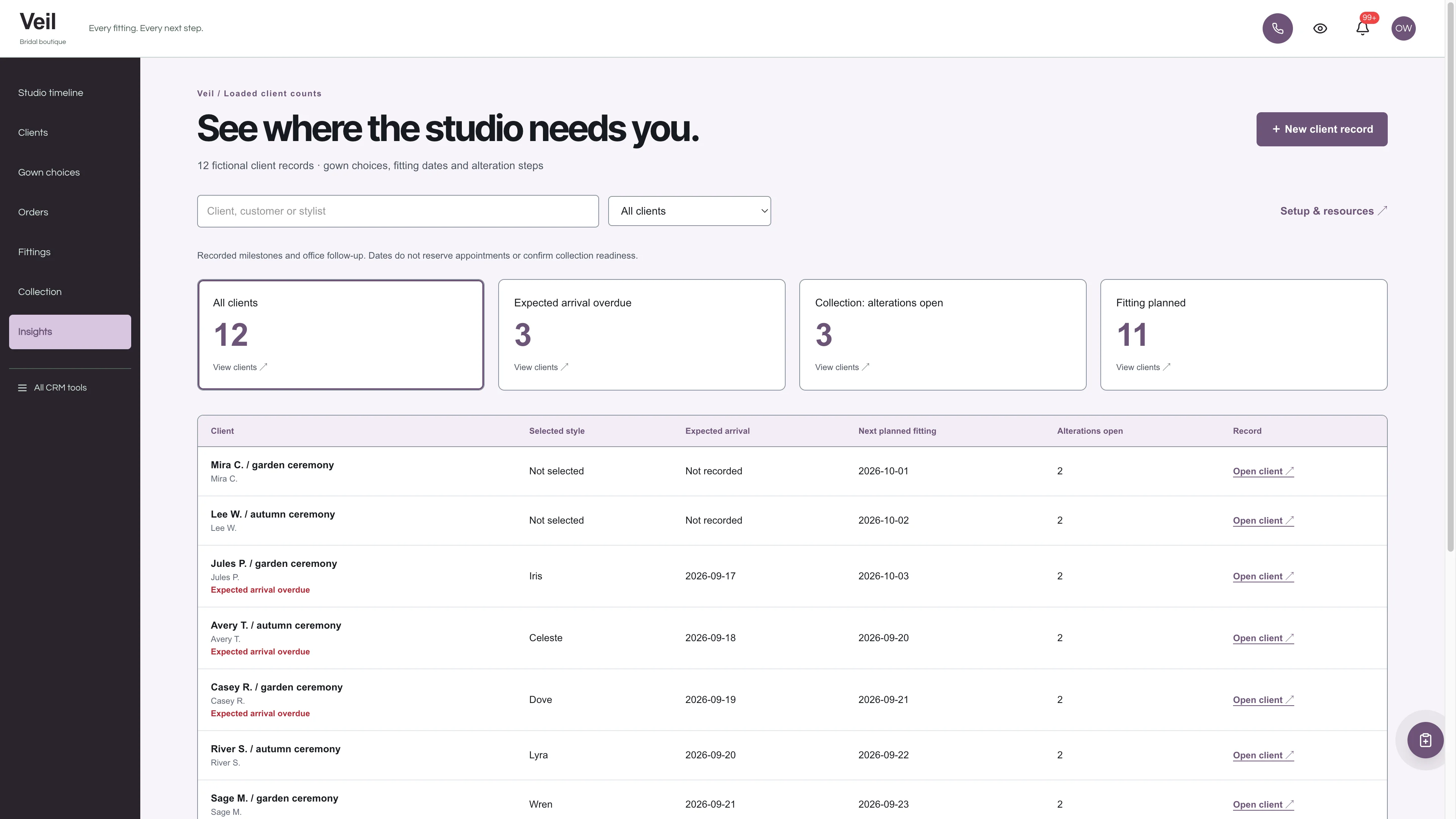The height and width of the screenshot is (819, 1456).
Task: Open client record for Casey R.
Action: (x=1263, y=700)
